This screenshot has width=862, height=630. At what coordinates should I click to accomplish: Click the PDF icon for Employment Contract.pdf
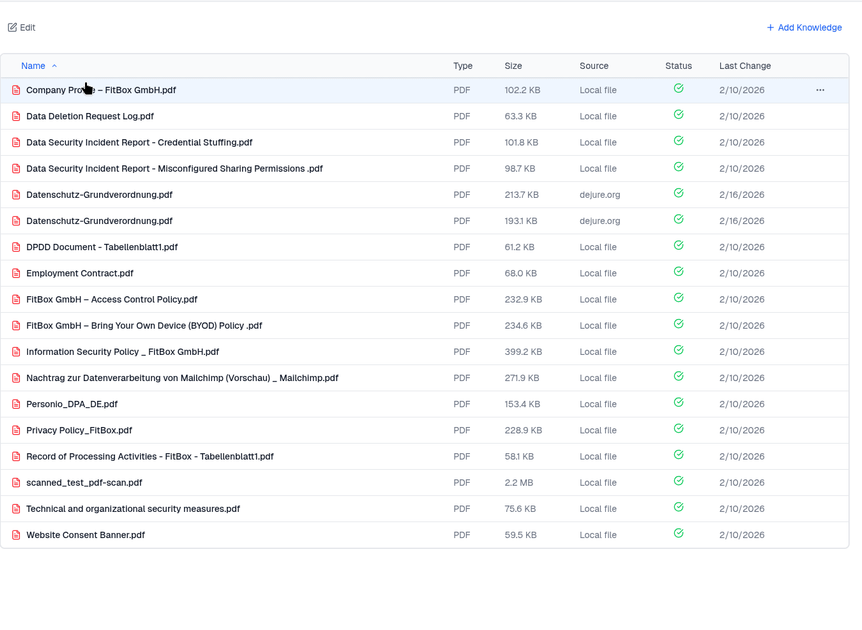pyautogui.click(x=16, y=273)
